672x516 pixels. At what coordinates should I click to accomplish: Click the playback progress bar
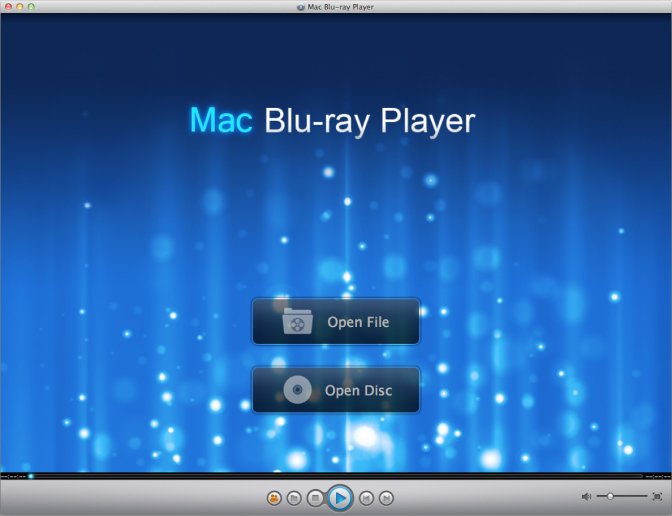click(x=336, y=476)
